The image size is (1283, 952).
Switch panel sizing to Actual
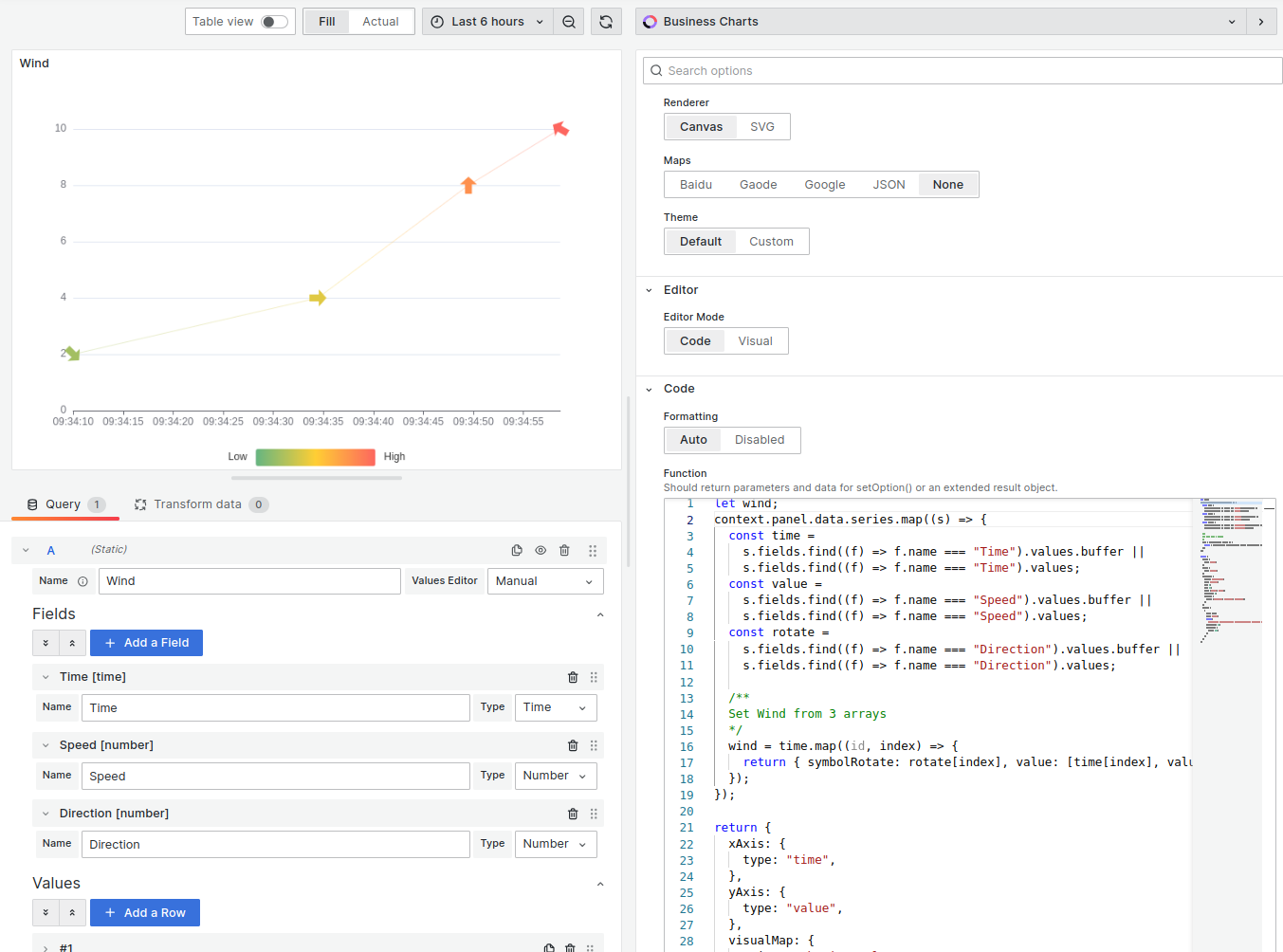click(379, 20)
